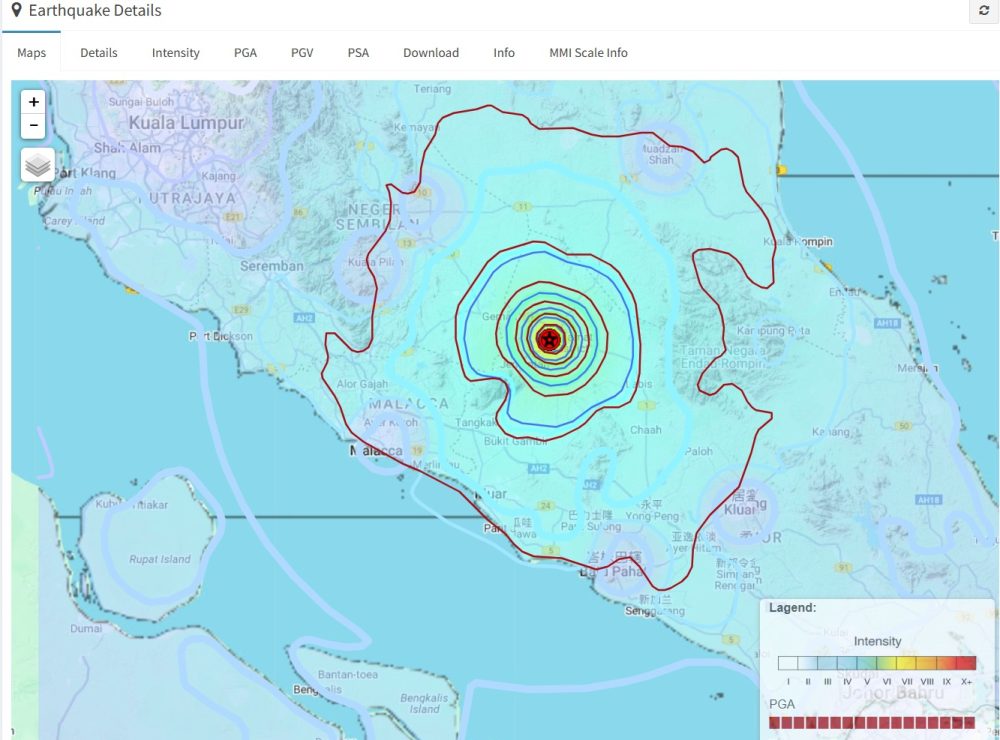Viewport: 1000px width, 740px height.
Task: Click the Paloh label on map
Action: pyautogui.click(x=699, y=451)
